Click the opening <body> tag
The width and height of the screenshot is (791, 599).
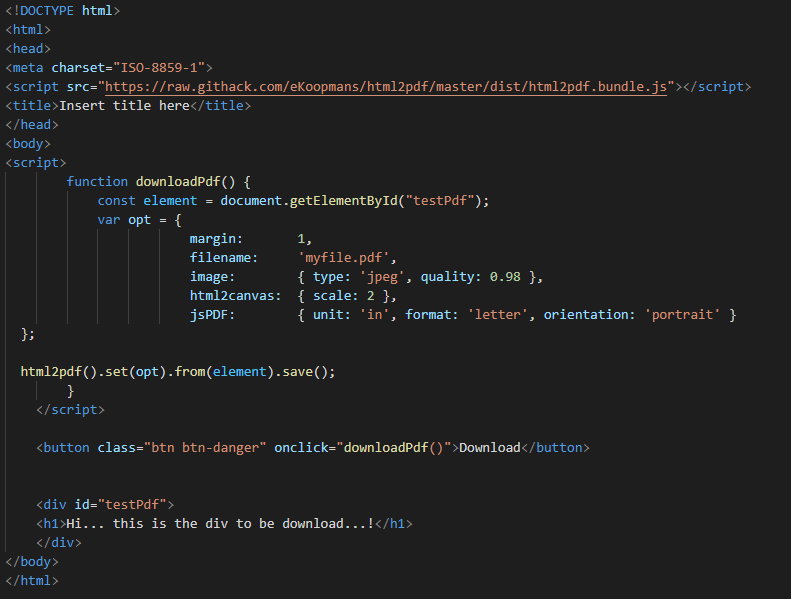28,144
